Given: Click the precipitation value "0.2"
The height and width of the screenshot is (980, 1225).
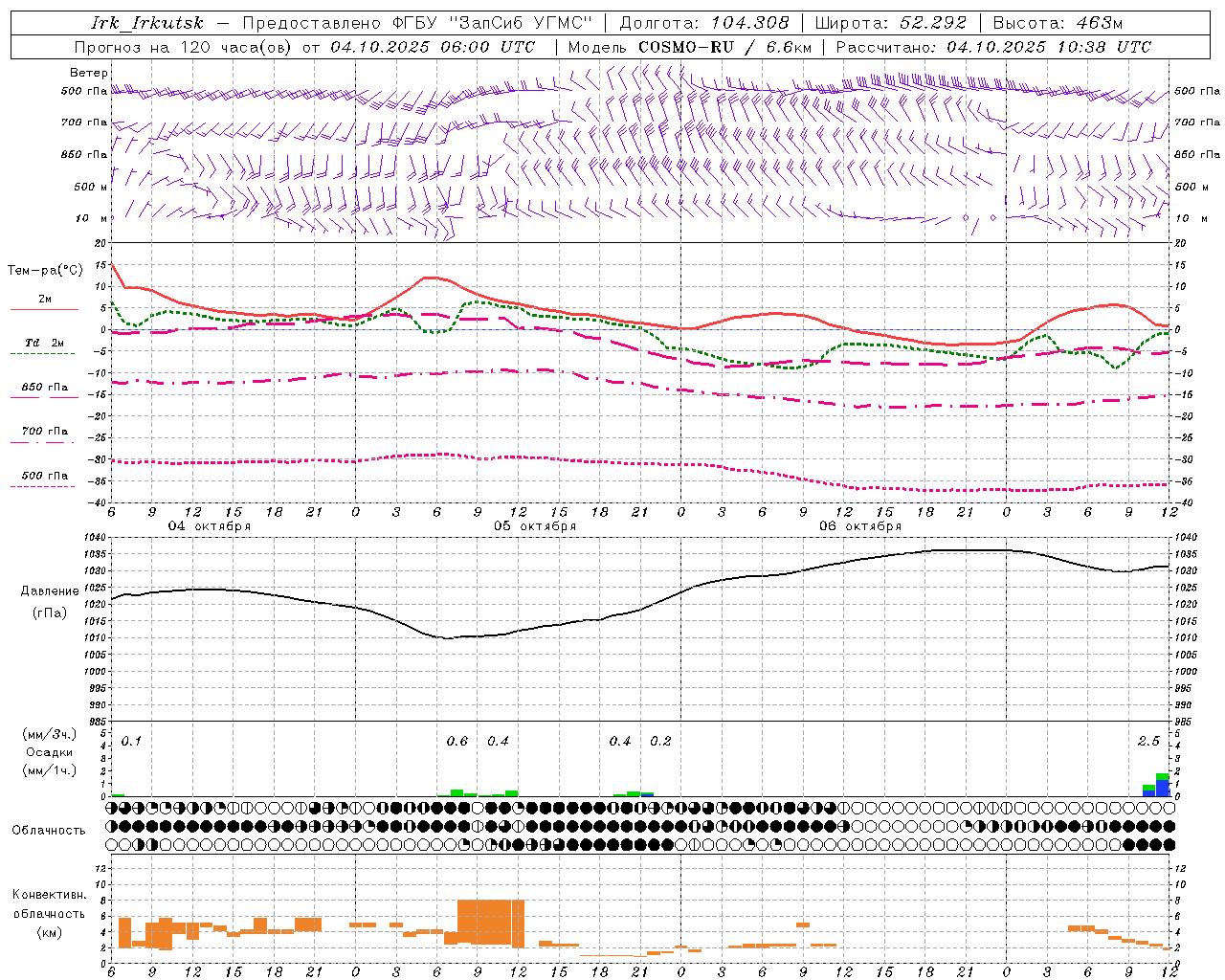Looking at the screenshot, I should click(x=661, y=742).
